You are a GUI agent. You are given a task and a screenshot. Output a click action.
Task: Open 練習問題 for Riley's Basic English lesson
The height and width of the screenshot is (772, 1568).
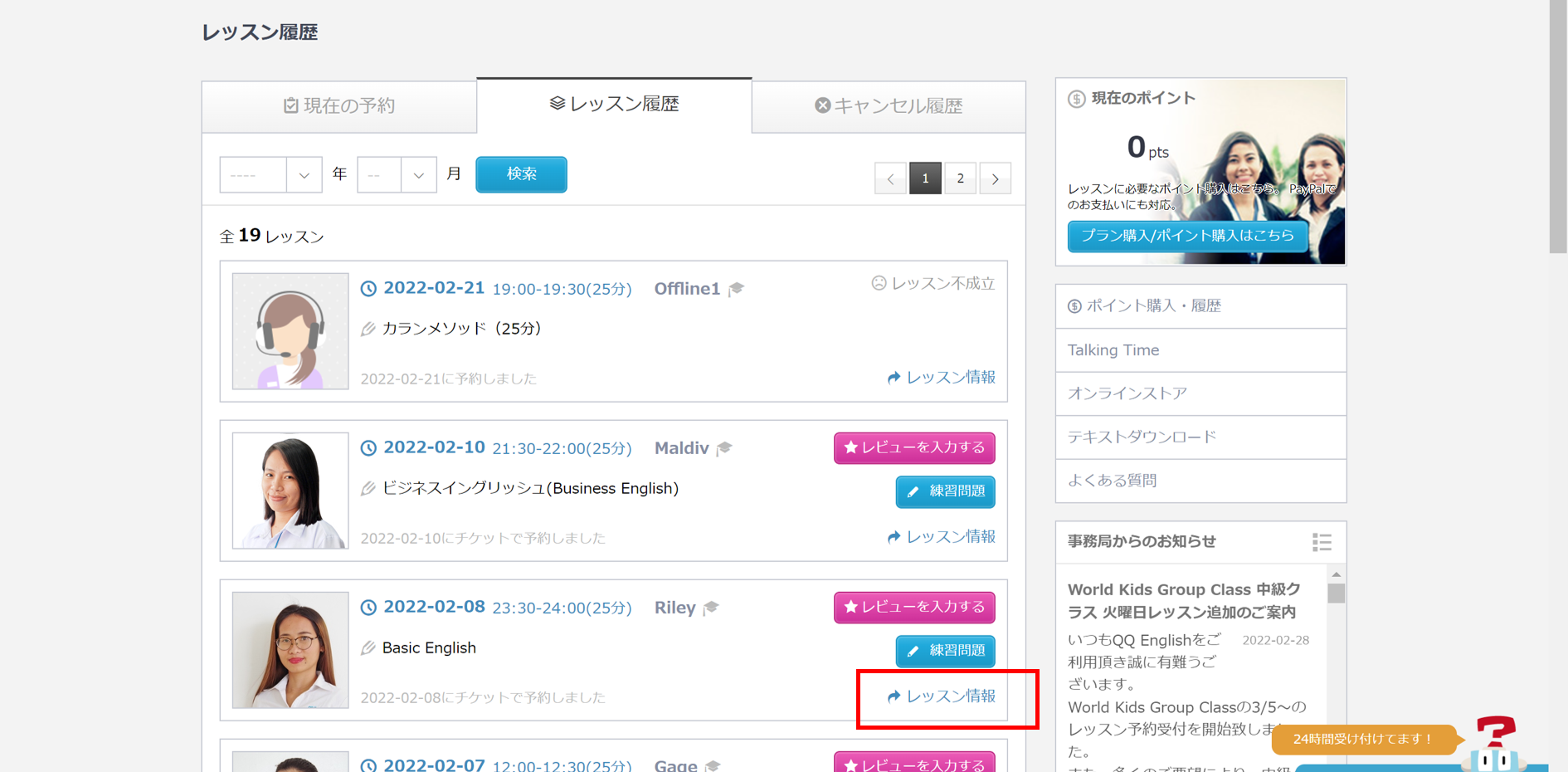[x=945, y=651]
